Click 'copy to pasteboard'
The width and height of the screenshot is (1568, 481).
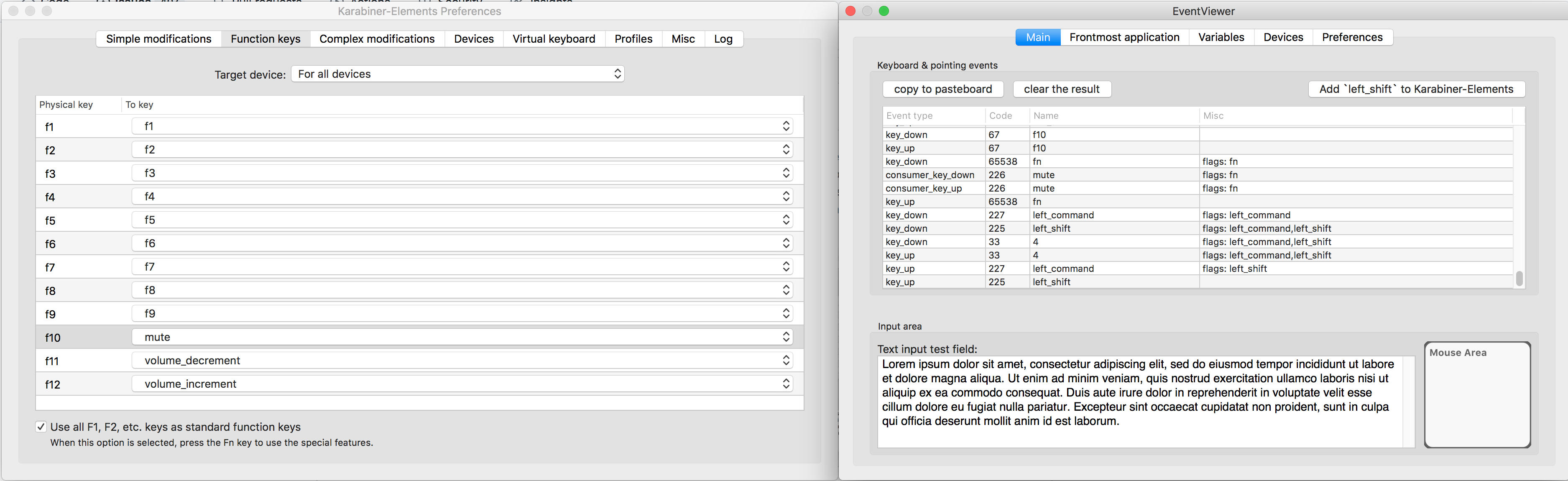(942, 89)
